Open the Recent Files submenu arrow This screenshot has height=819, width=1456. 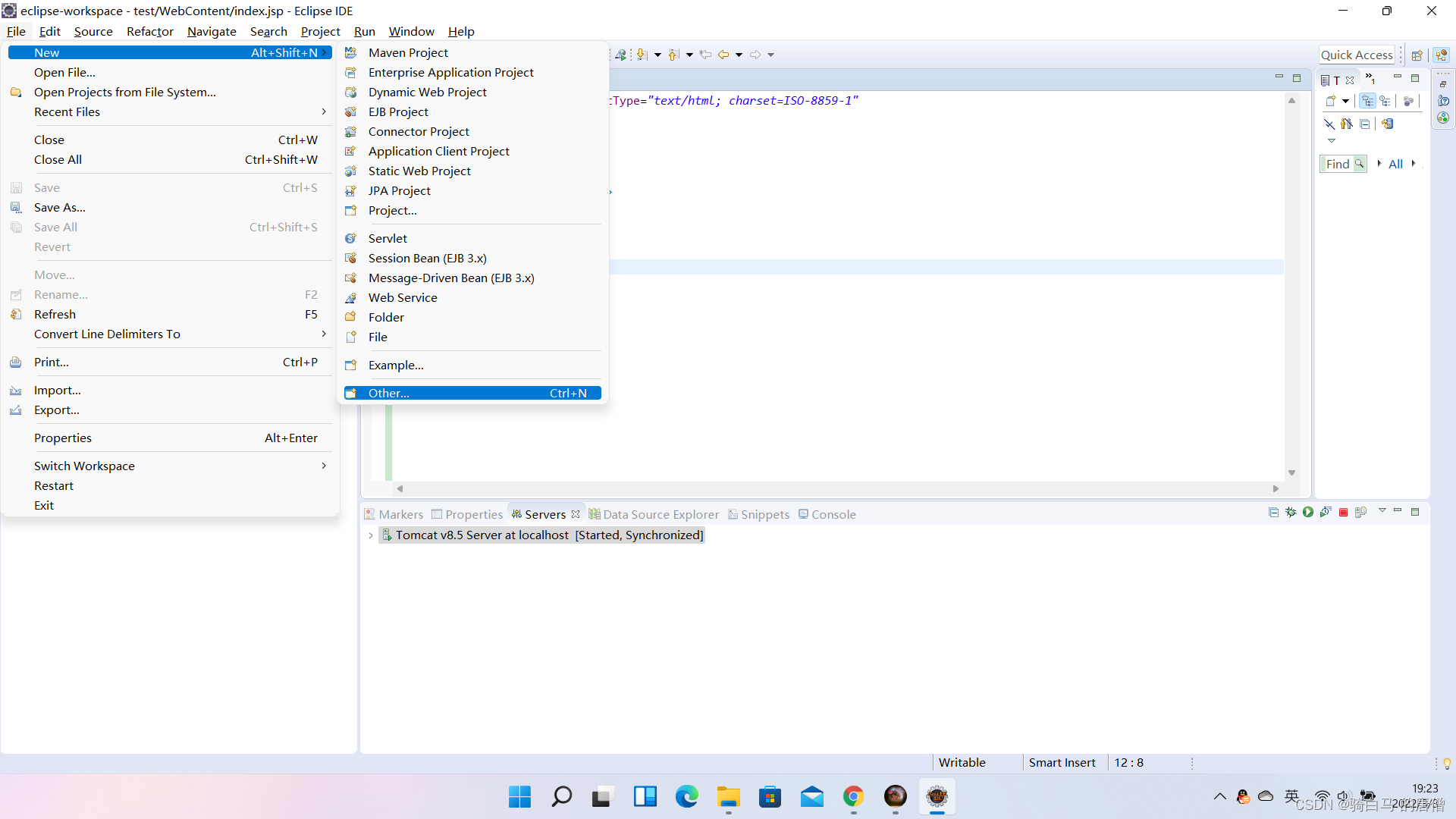point(324,111)
